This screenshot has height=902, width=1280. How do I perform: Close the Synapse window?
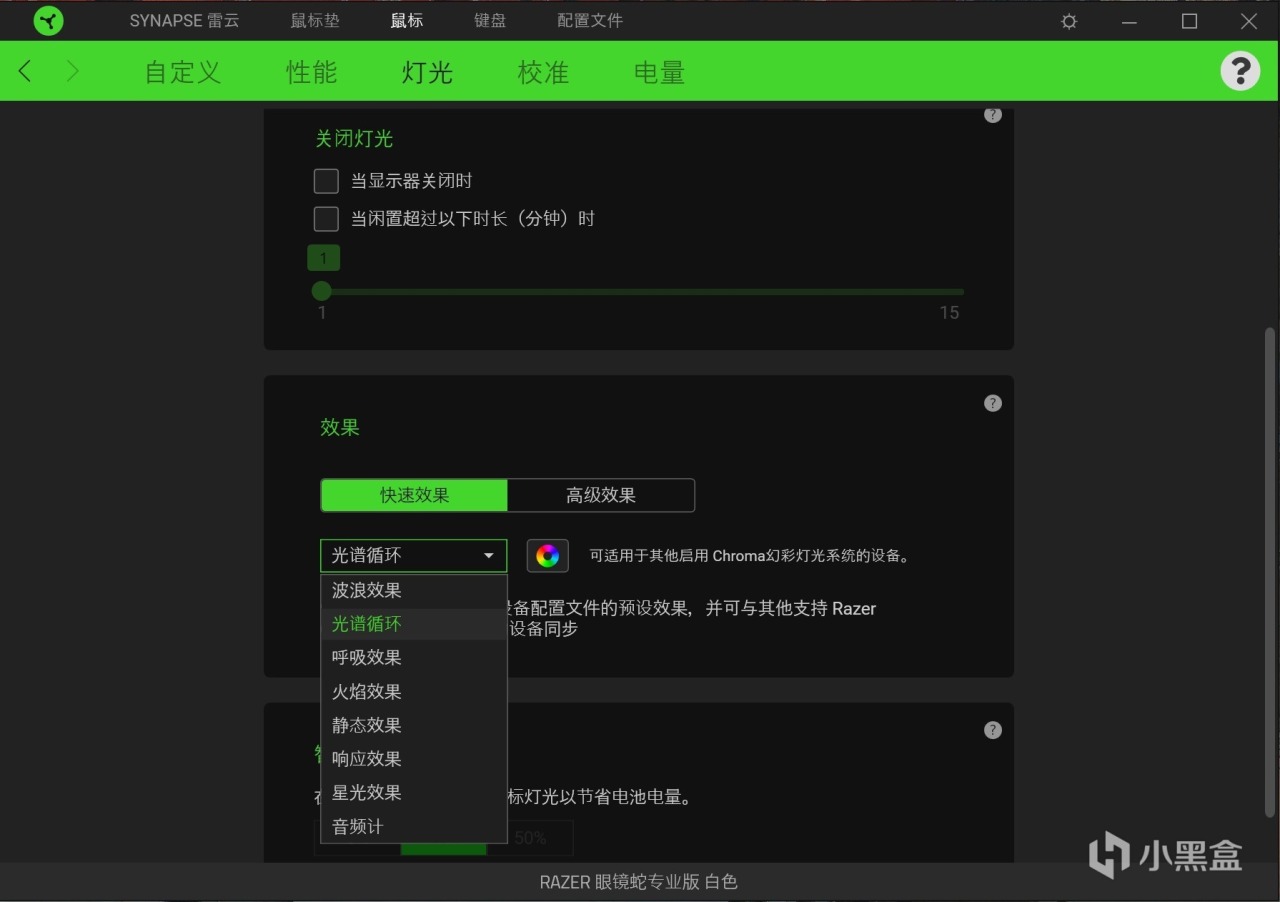click(1249, 21)
